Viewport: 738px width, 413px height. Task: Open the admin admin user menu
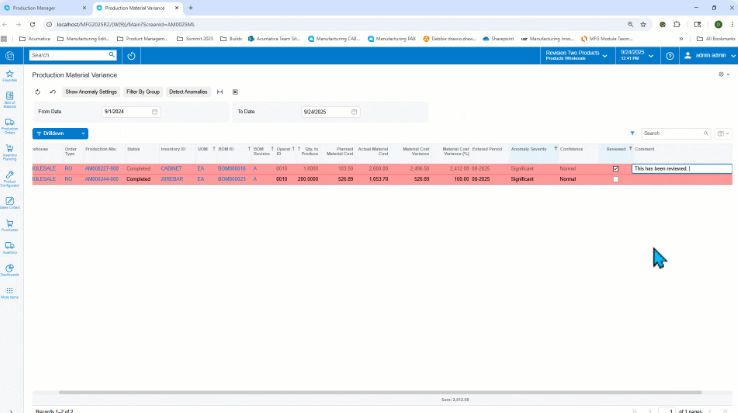709,56
